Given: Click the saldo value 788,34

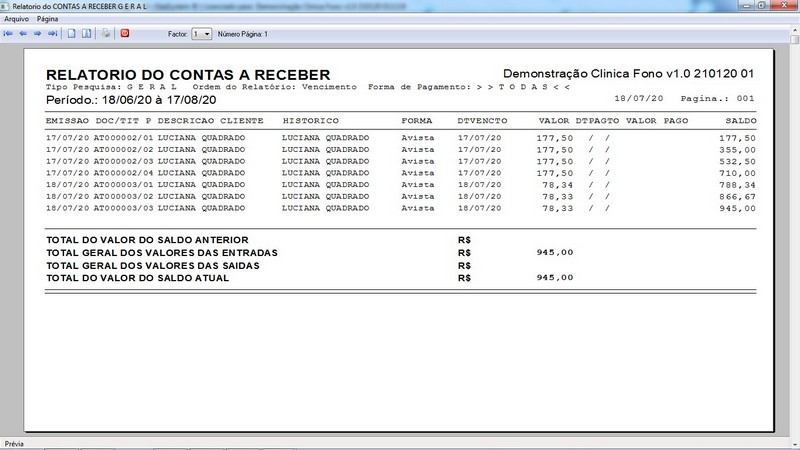Looking at the screenshot, I should (737, 185).
